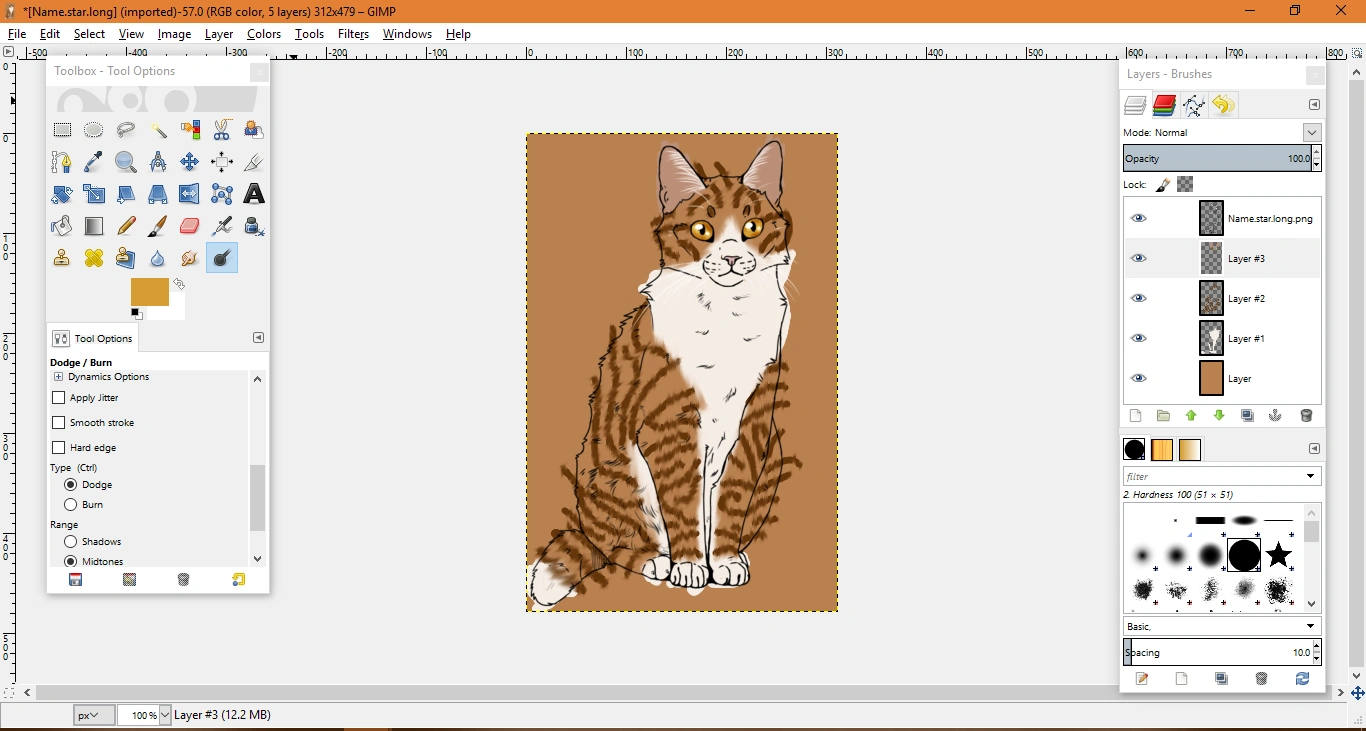Toggle the eye icon for Layer #1

point(1139,338)
